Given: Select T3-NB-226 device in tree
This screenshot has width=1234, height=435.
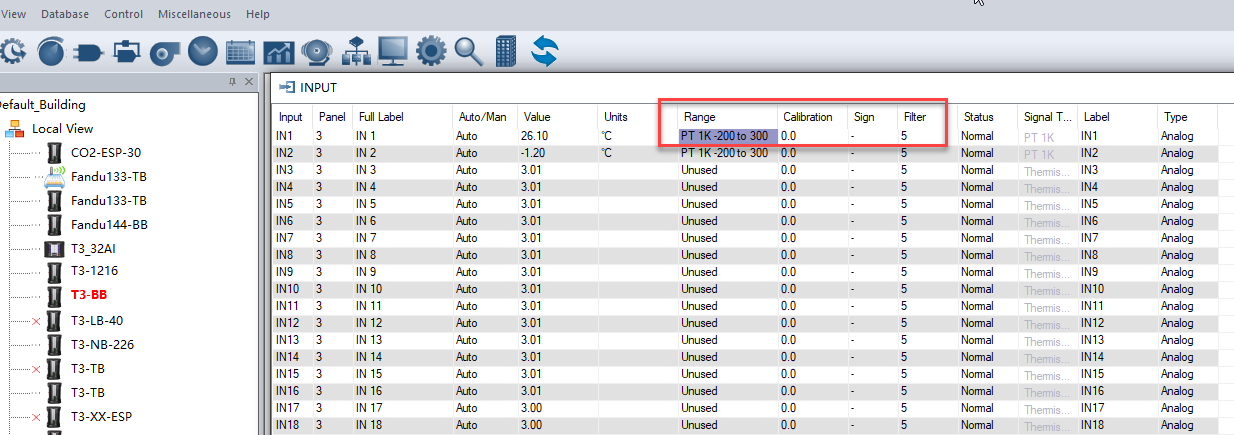Looking at the screenshot, I should coord(102,344).
